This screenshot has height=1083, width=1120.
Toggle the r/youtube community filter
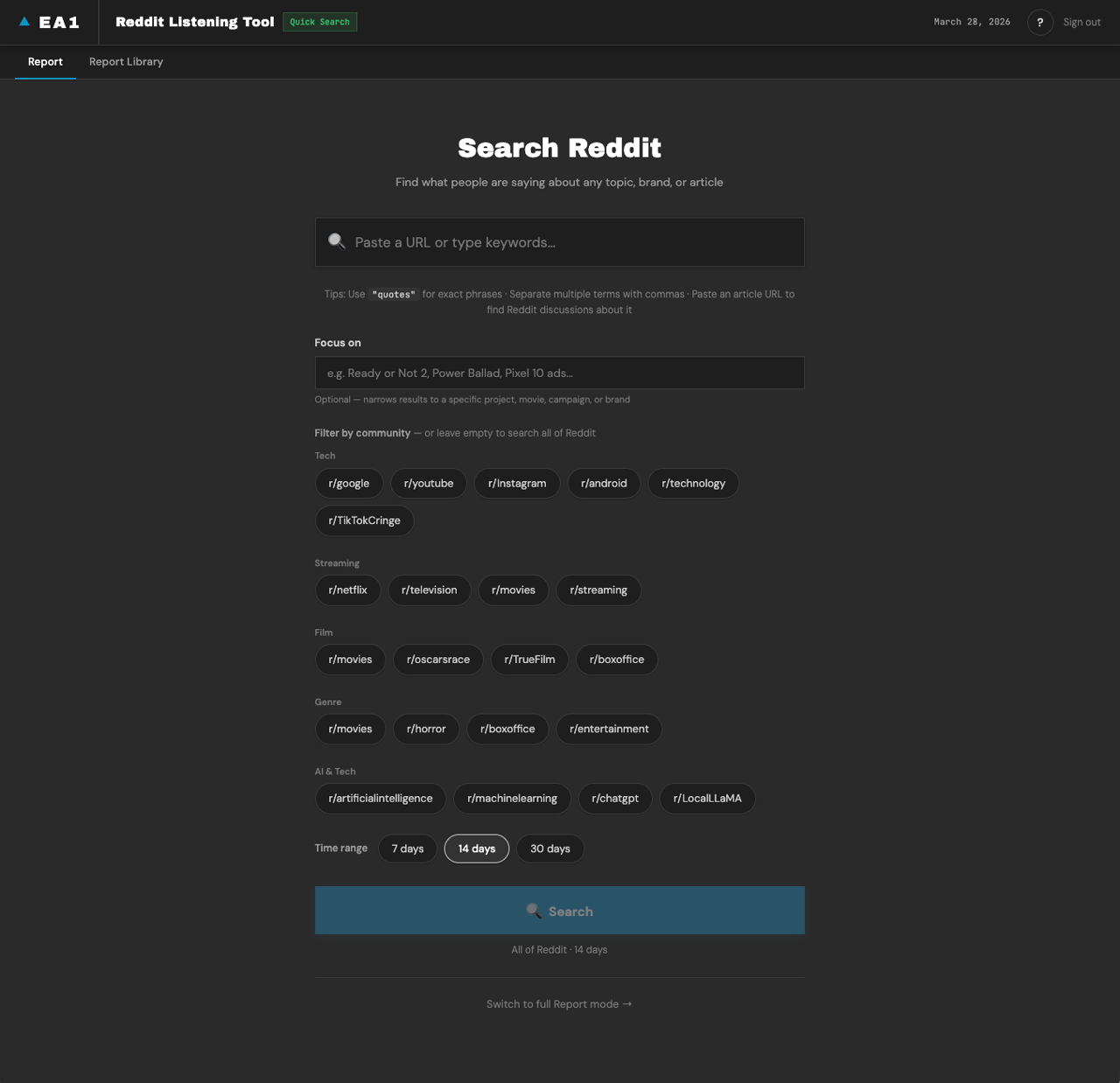click(429, 483)
